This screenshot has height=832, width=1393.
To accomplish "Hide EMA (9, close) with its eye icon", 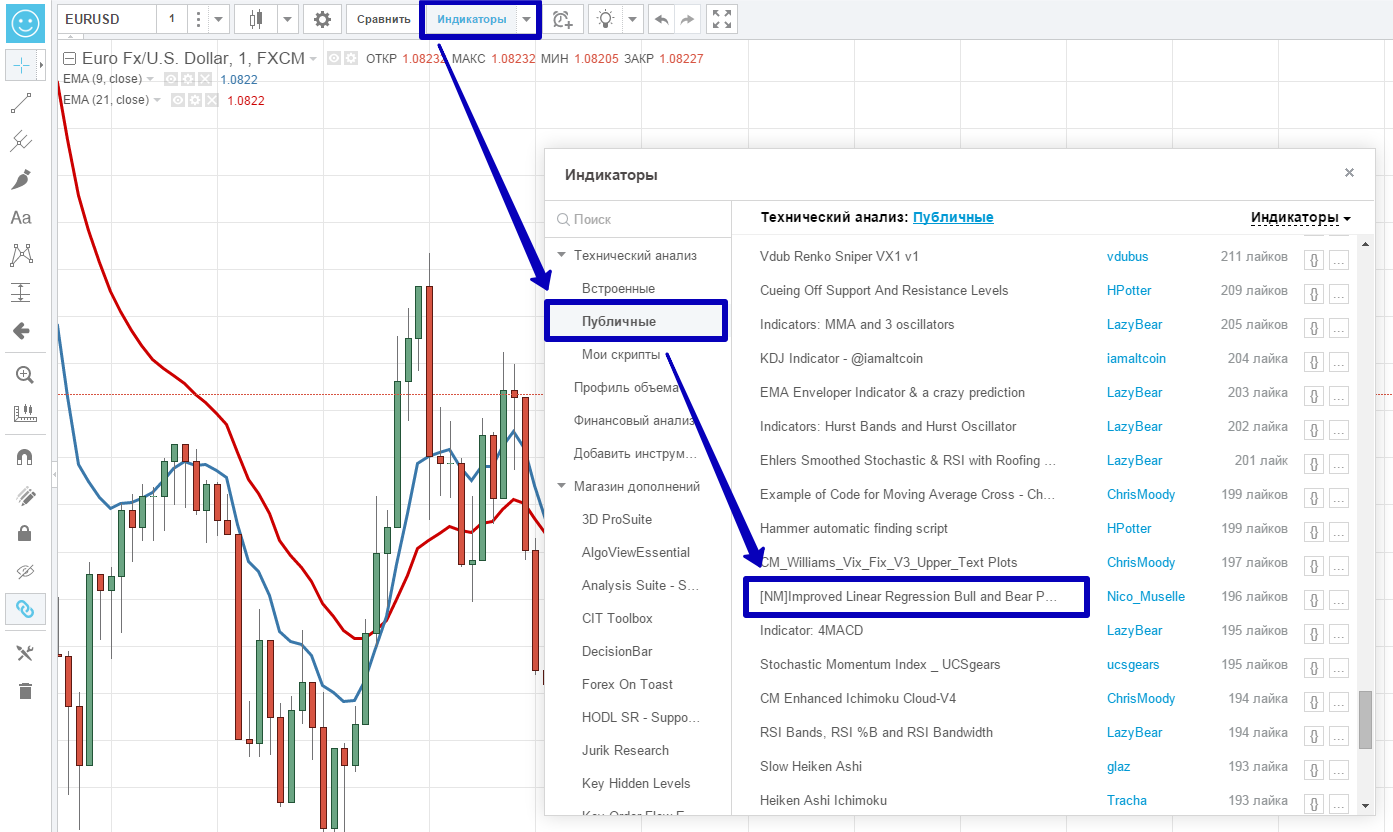I will [x=170, y=79].
